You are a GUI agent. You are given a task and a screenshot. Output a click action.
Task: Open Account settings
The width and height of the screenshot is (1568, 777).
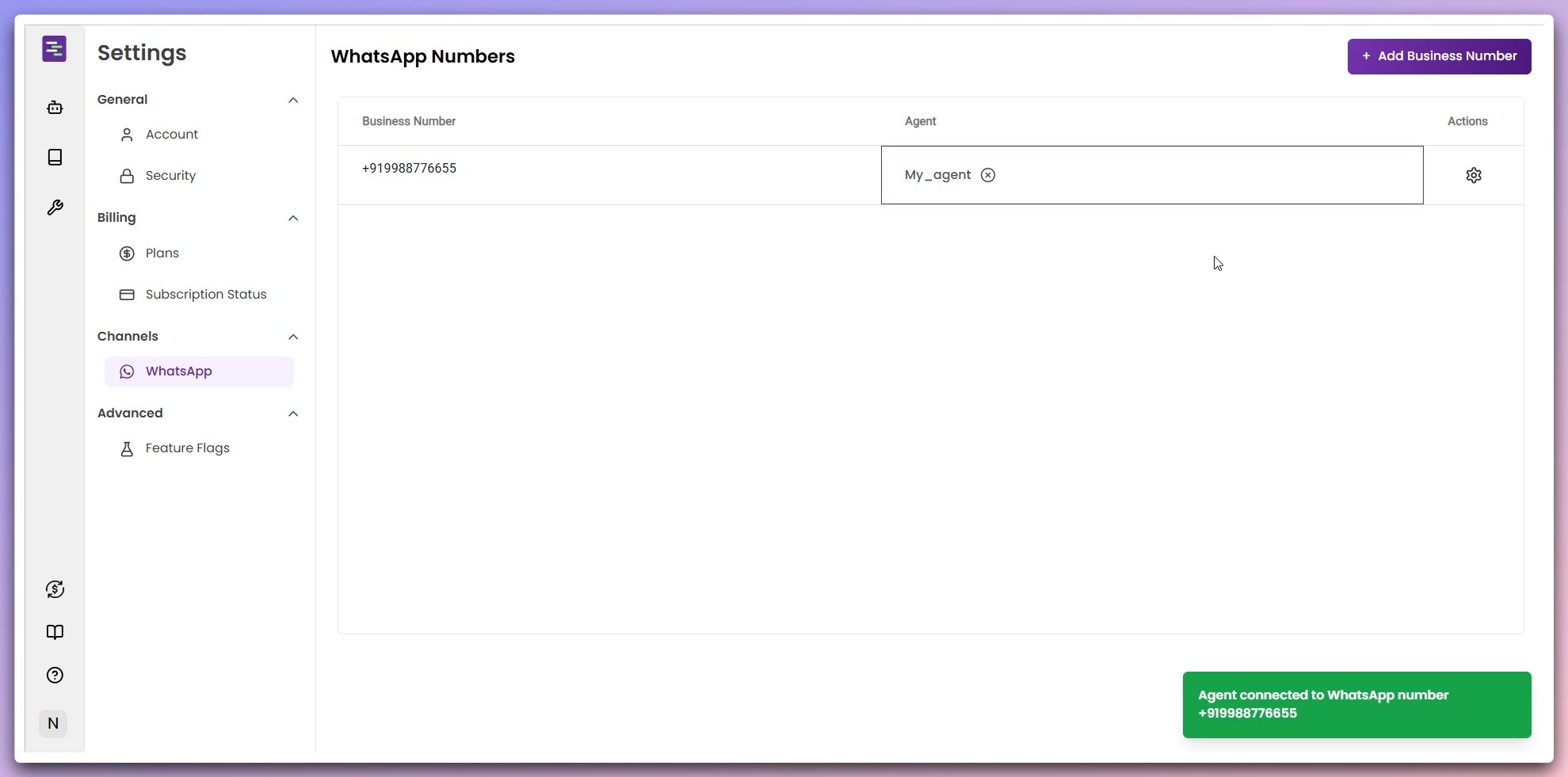click(x=199, y=135)
